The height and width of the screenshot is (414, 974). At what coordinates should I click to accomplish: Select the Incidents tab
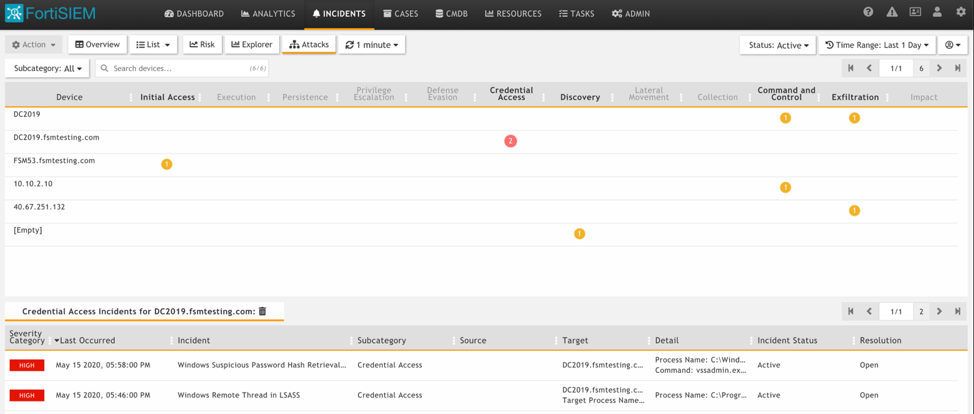coord(339,14)
